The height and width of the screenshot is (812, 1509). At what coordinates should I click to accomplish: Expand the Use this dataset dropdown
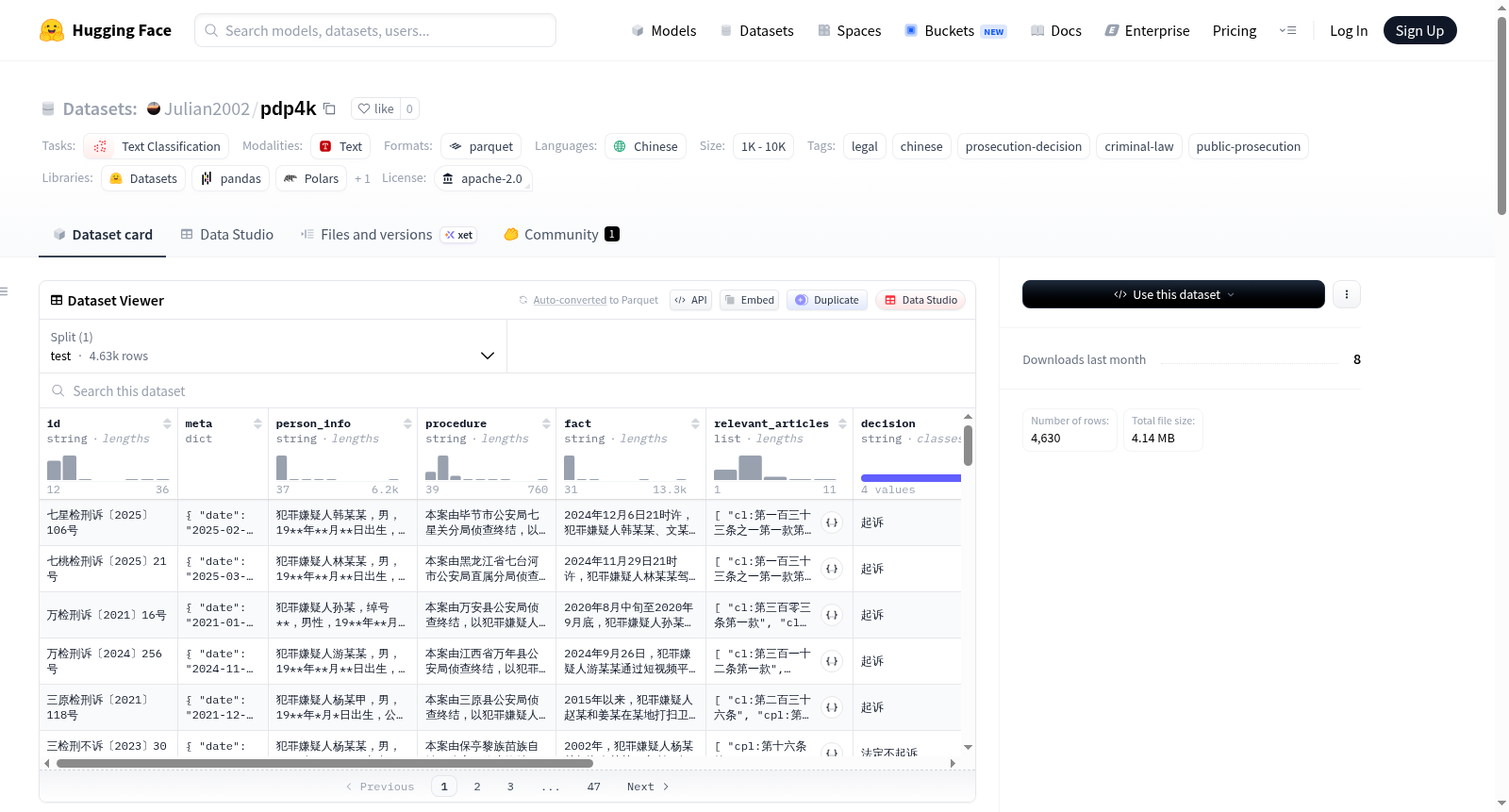[x=1173, y=294]
